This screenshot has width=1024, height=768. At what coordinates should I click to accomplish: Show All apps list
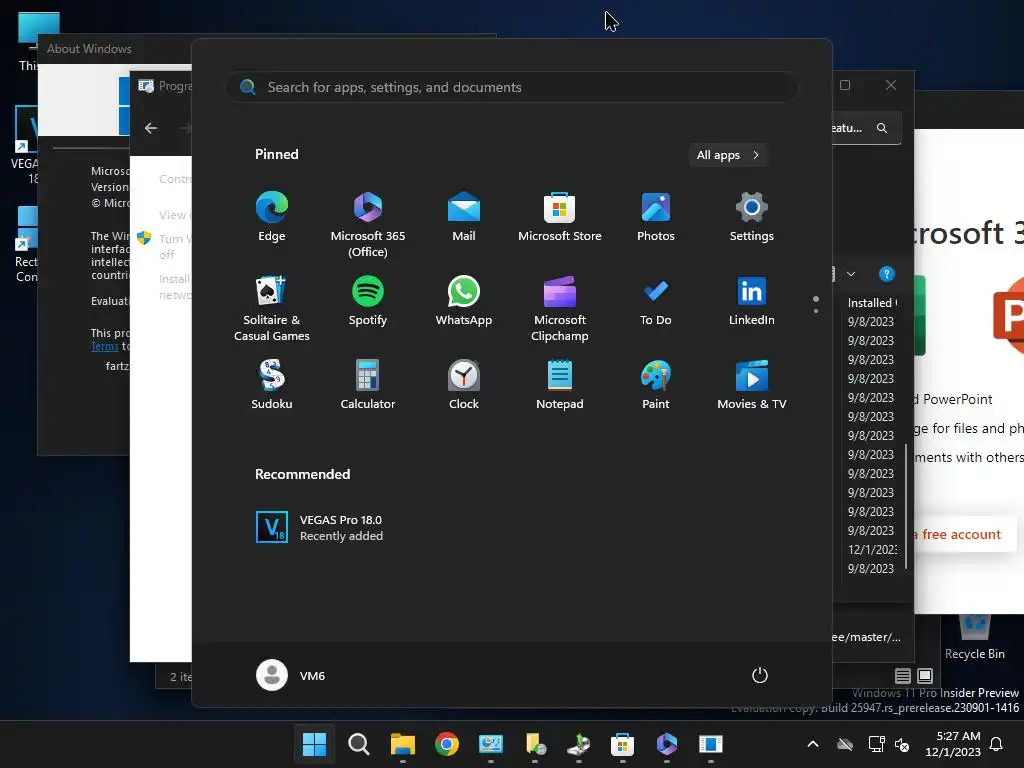[x=728, y=155]
